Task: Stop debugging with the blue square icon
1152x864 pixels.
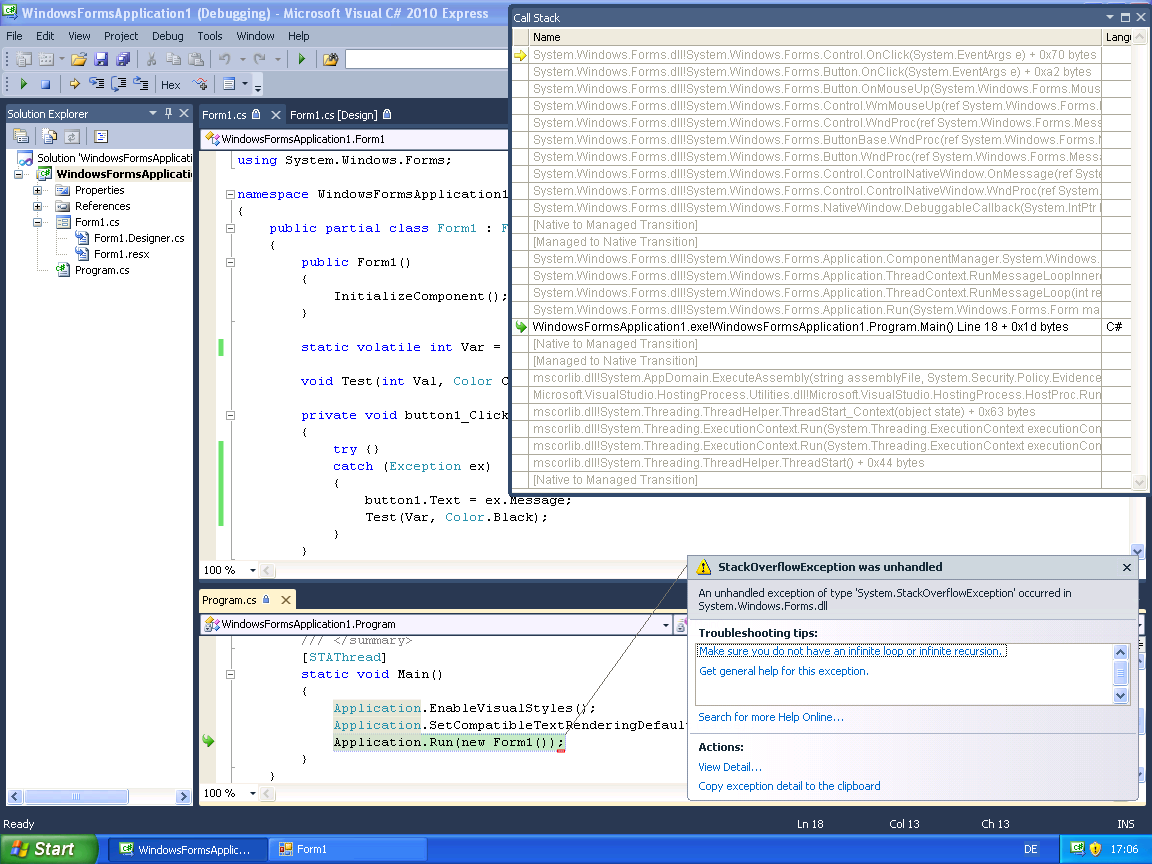Action: [46, 84]
